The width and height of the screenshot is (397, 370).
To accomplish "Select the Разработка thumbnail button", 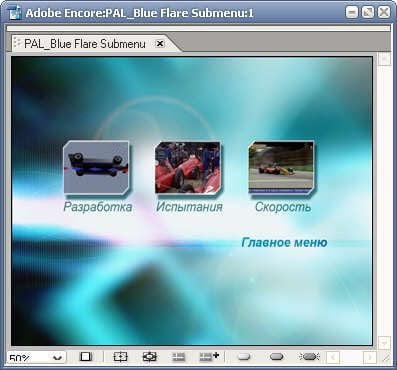I will [97, 167].
